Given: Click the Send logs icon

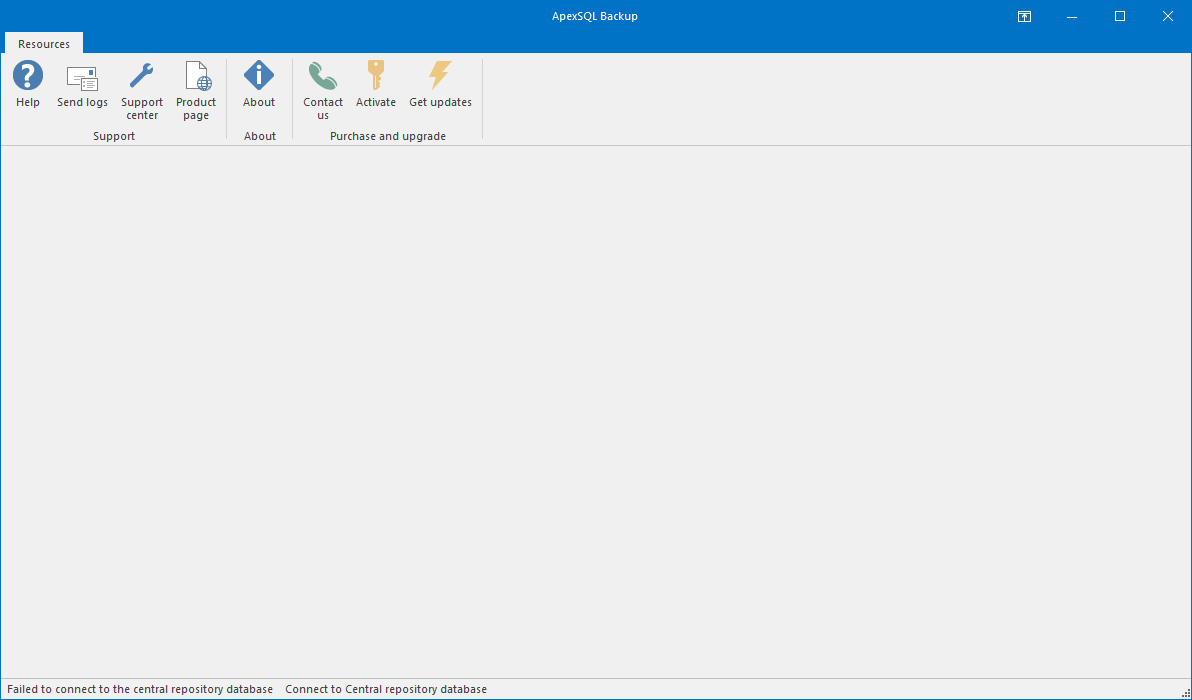Looking at the screenshot, I should point(82,78).
